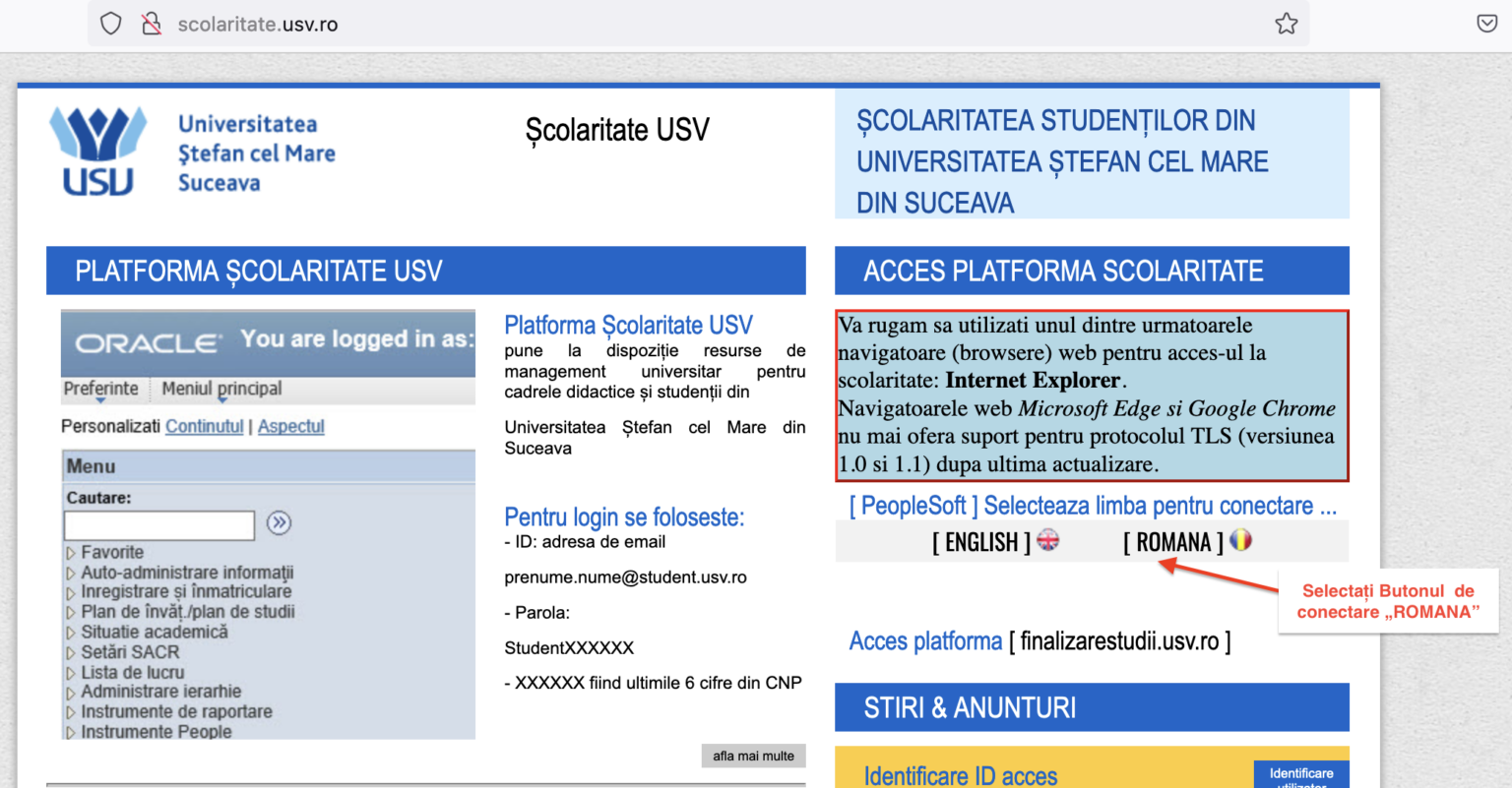Bookmark the page with the star icon
The height and width of the screenshot is (788, 1512).
pos(1287,22)
